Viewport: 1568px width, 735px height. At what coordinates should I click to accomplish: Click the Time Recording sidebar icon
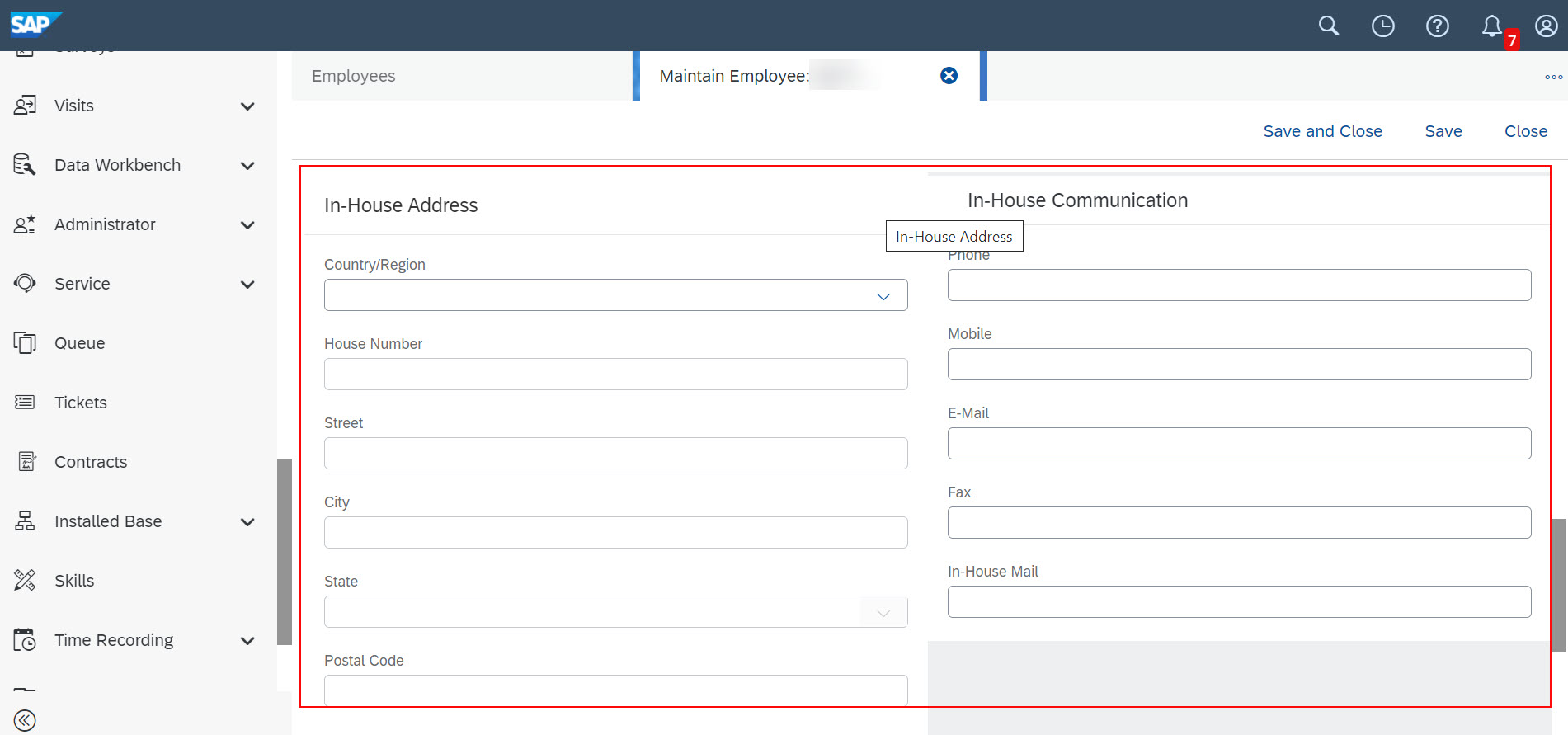[25, 640]
